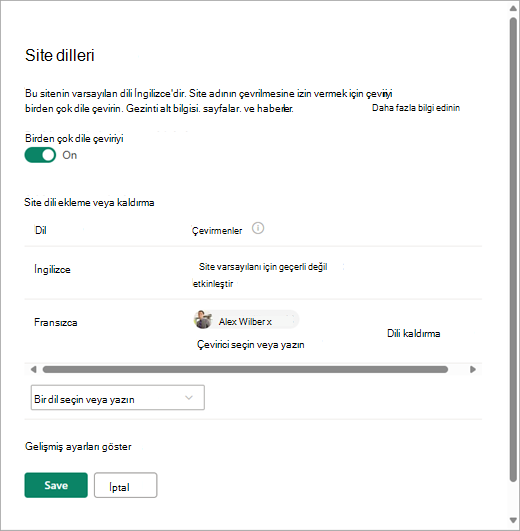Screen dimensions: 520x531
Task: Click Alex Wilber's profile picture
Action: tap(203, 319)
